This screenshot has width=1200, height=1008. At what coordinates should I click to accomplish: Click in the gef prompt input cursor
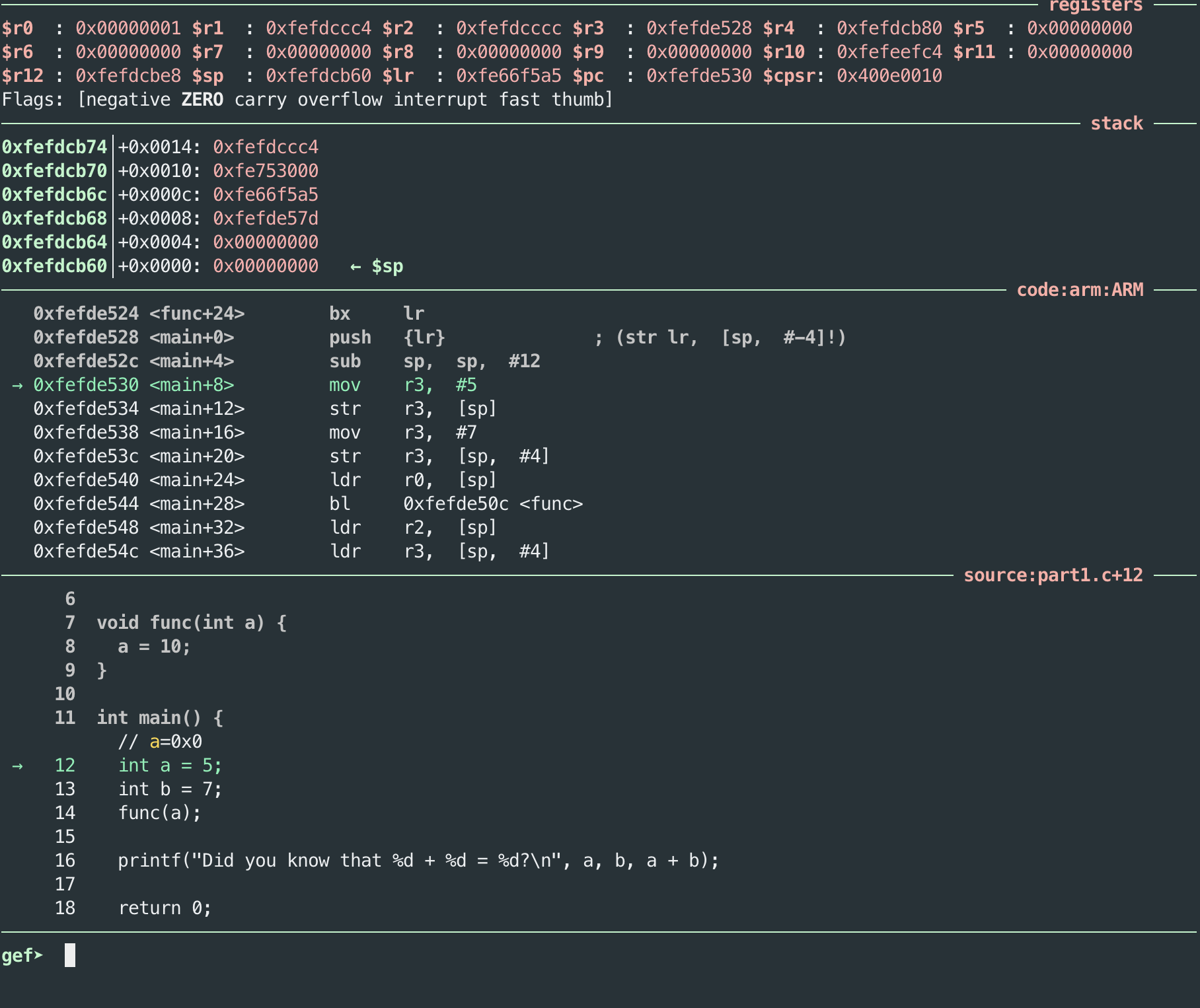tap(70, 955)
